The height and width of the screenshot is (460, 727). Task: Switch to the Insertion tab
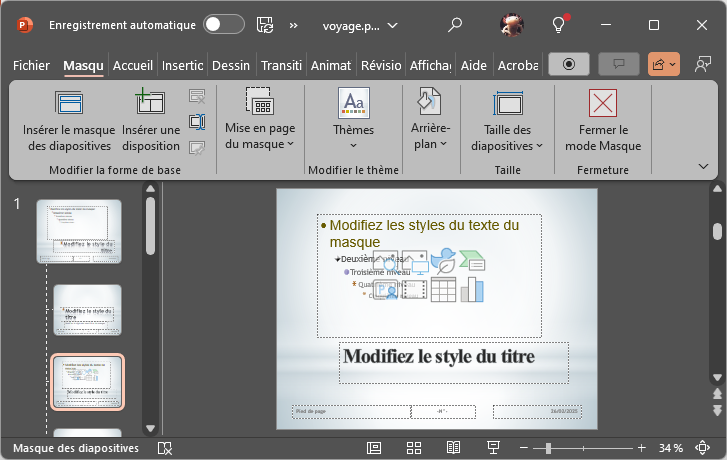(182, 65)
